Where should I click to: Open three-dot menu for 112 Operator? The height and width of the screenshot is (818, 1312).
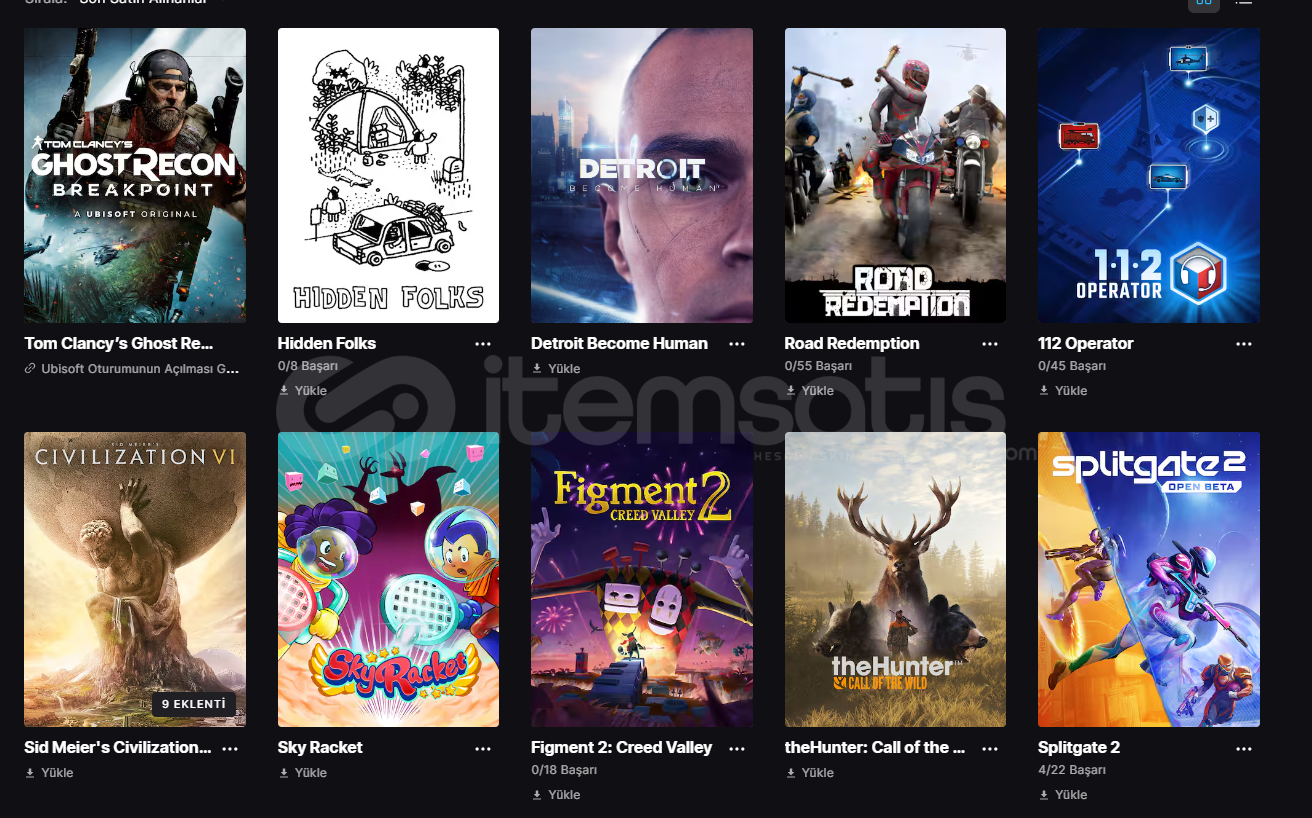point(1244,344)
